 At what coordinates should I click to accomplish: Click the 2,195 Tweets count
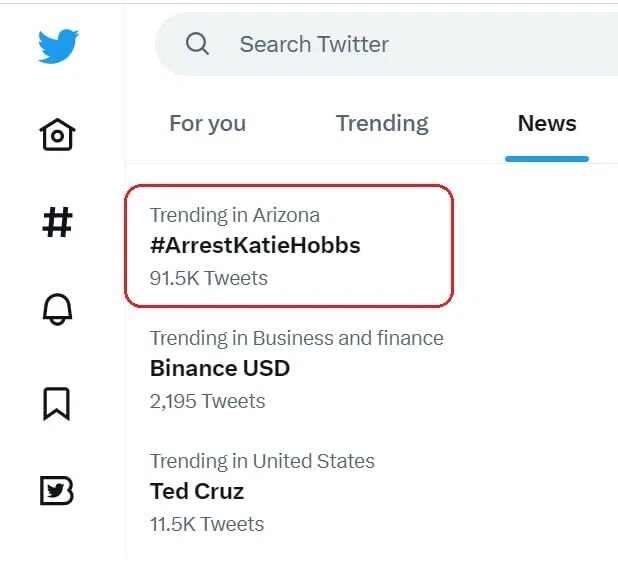[207, 401]
